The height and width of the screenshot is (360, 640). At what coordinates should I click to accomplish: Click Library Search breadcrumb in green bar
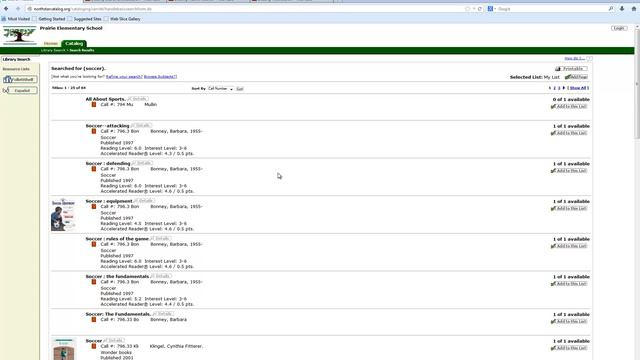pyautogui.click(x=53, y=50)
